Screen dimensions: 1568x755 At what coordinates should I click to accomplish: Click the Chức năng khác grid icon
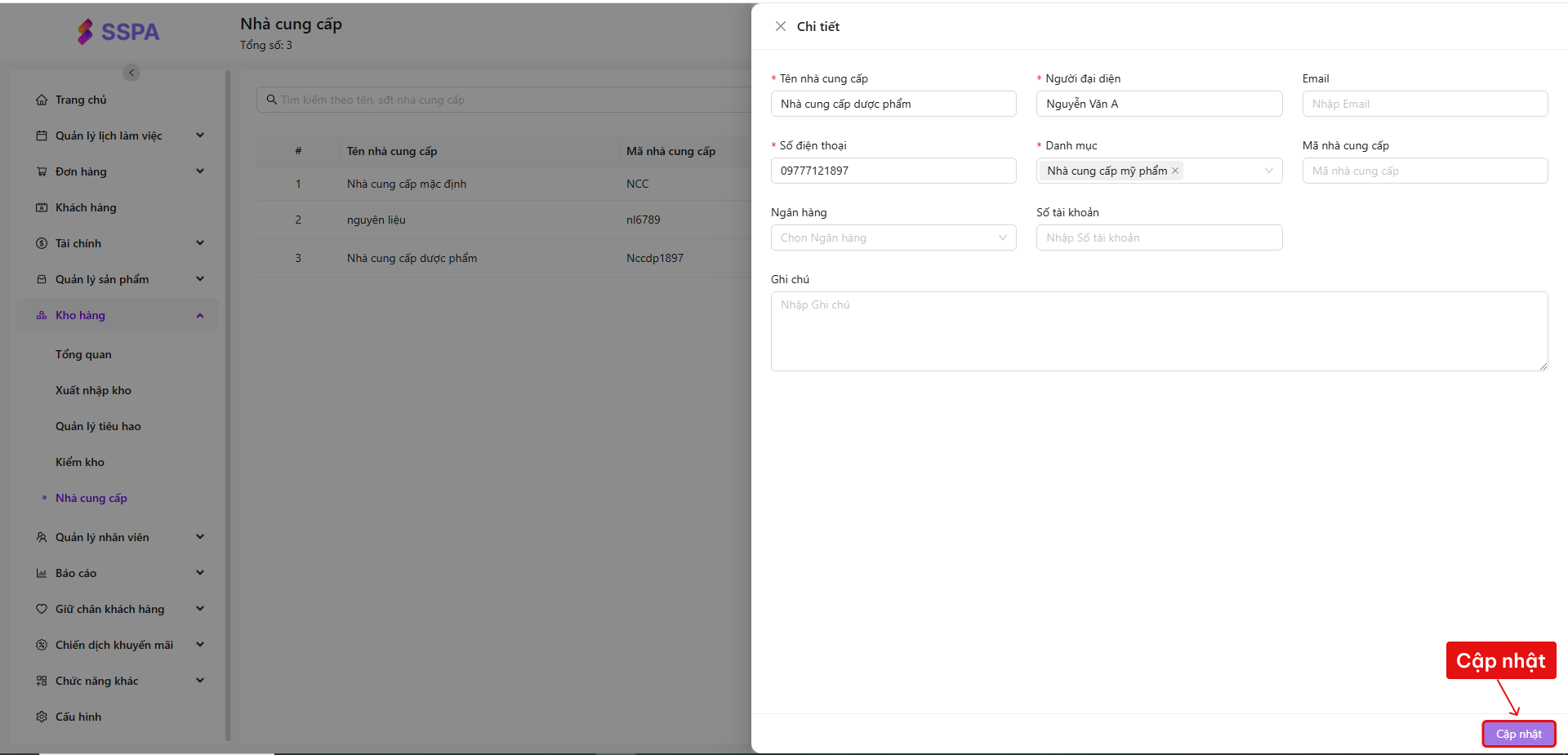[x=42, y=681]
